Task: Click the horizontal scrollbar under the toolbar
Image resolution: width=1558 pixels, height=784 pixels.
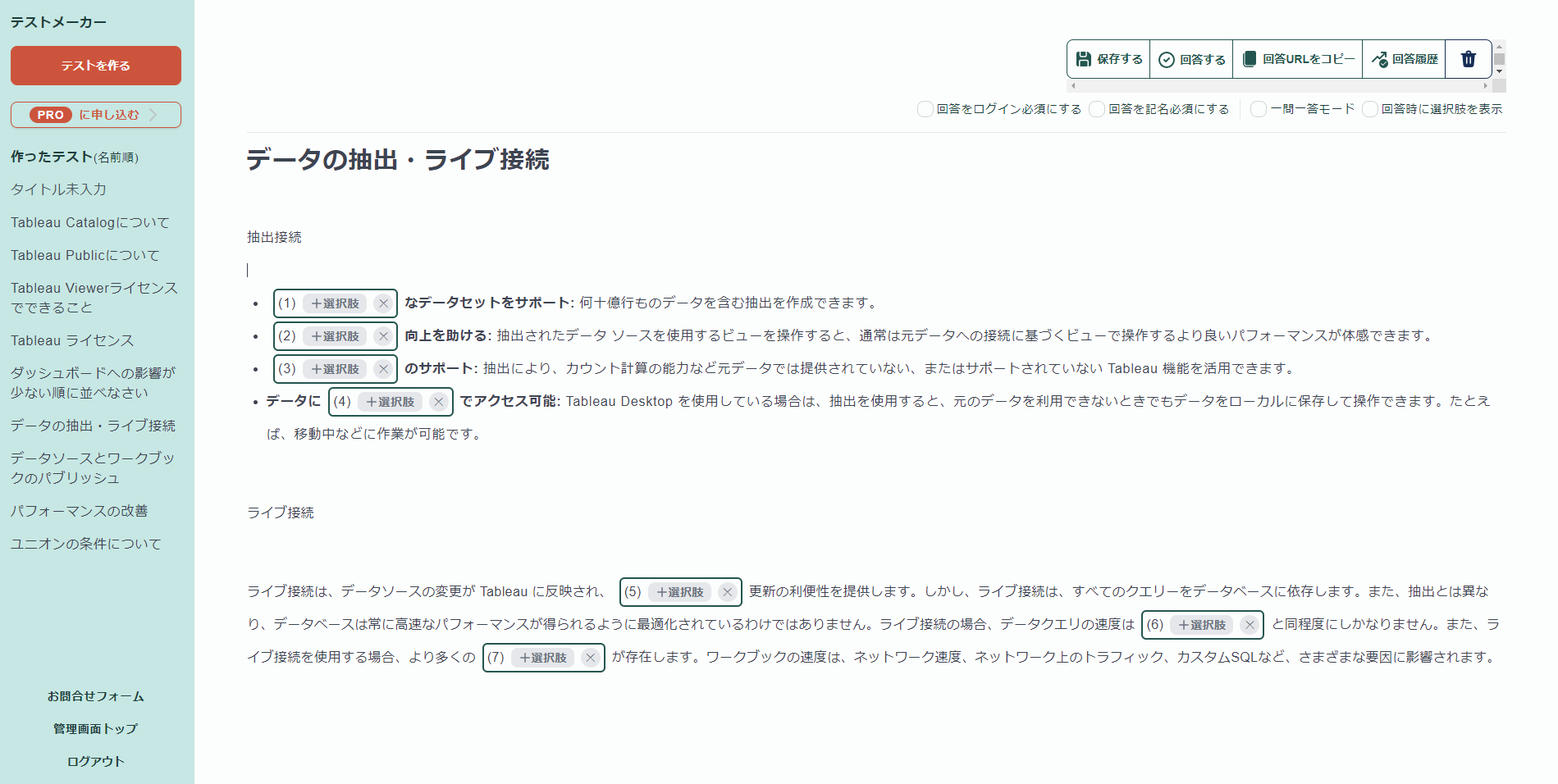Action: pos(1278,85)
